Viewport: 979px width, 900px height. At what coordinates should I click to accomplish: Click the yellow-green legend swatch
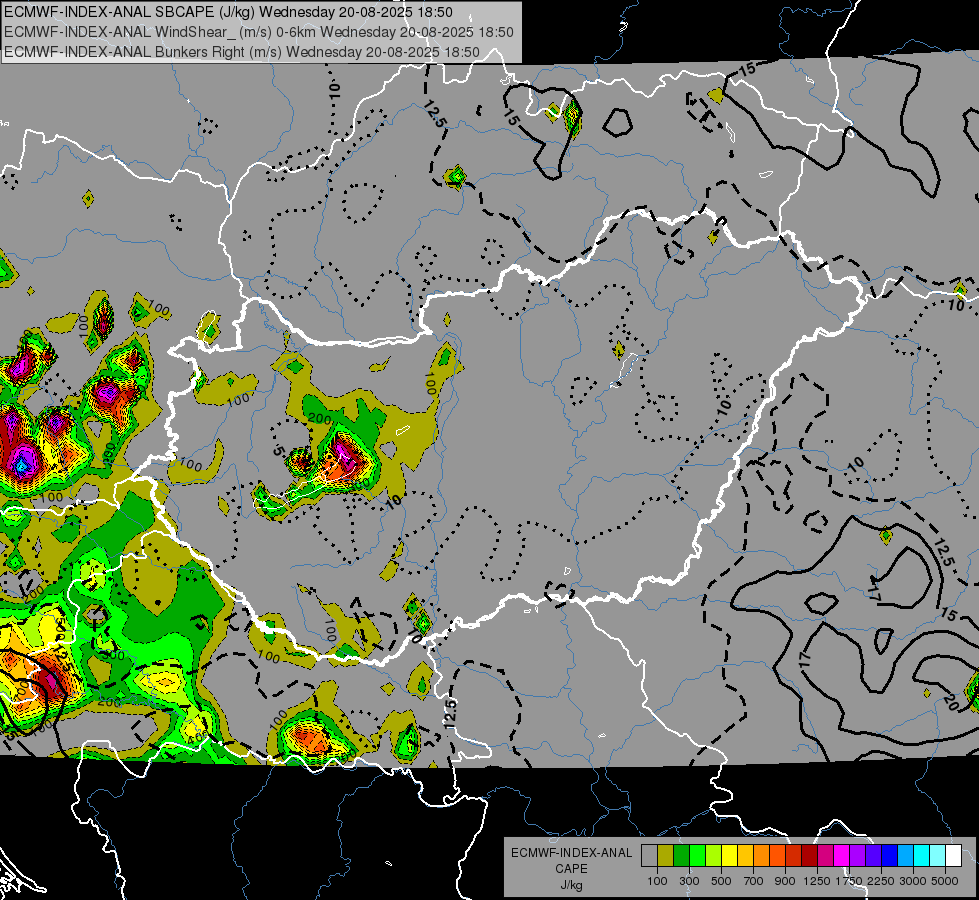[714, 855]
